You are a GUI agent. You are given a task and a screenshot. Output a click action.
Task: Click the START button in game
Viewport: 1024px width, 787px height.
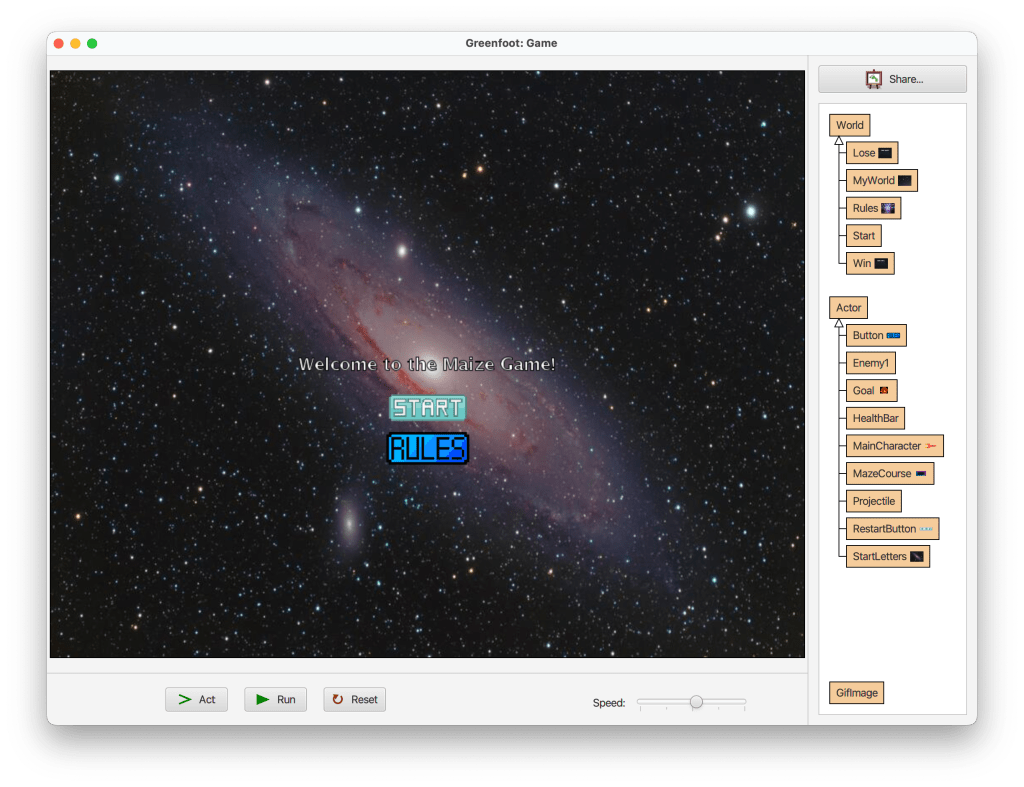point(427,408)
